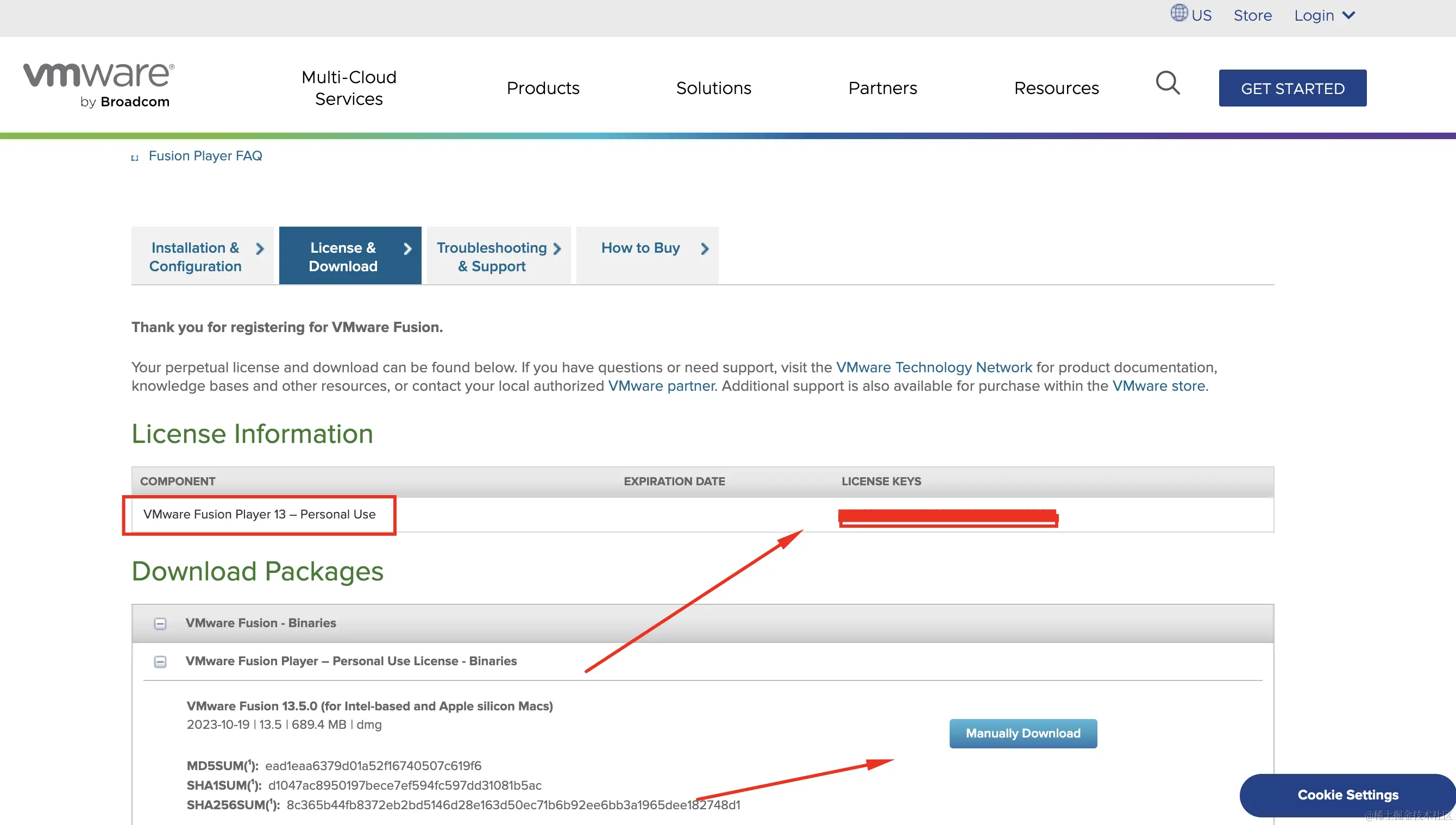
Task: Click VMware Fusion Player 13 – Personal Use cell
Action: tap(259, 514)
